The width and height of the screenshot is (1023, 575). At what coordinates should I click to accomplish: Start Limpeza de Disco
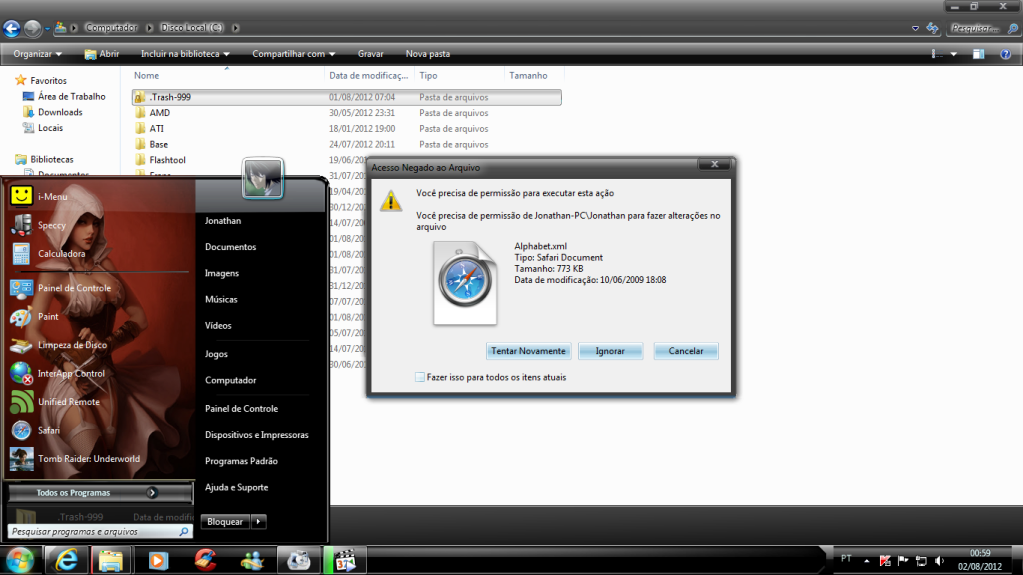point(72,345)
